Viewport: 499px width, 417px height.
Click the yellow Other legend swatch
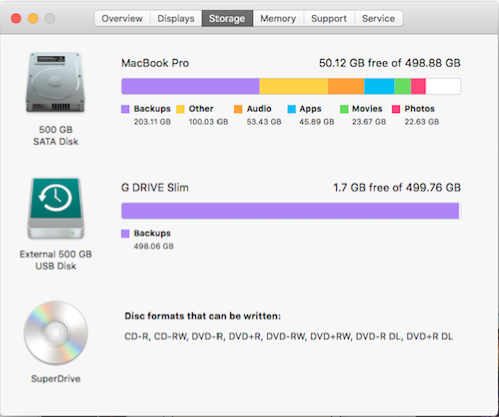(x=180, y=109)
